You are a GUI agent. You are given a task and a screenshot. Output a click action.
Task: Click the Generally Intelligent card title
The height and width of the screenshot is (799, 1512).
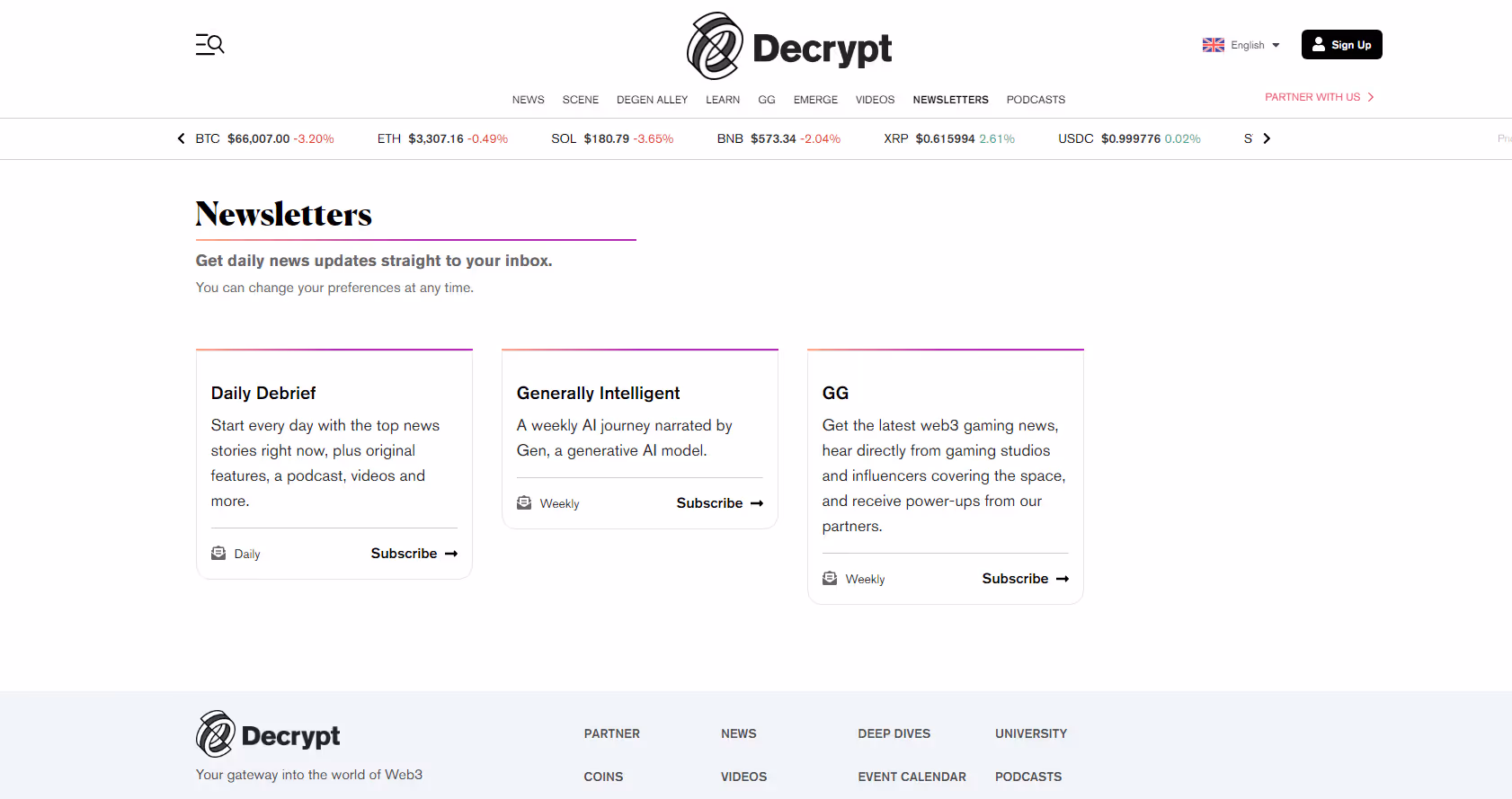pyautogui.click(x=598, y=393)
